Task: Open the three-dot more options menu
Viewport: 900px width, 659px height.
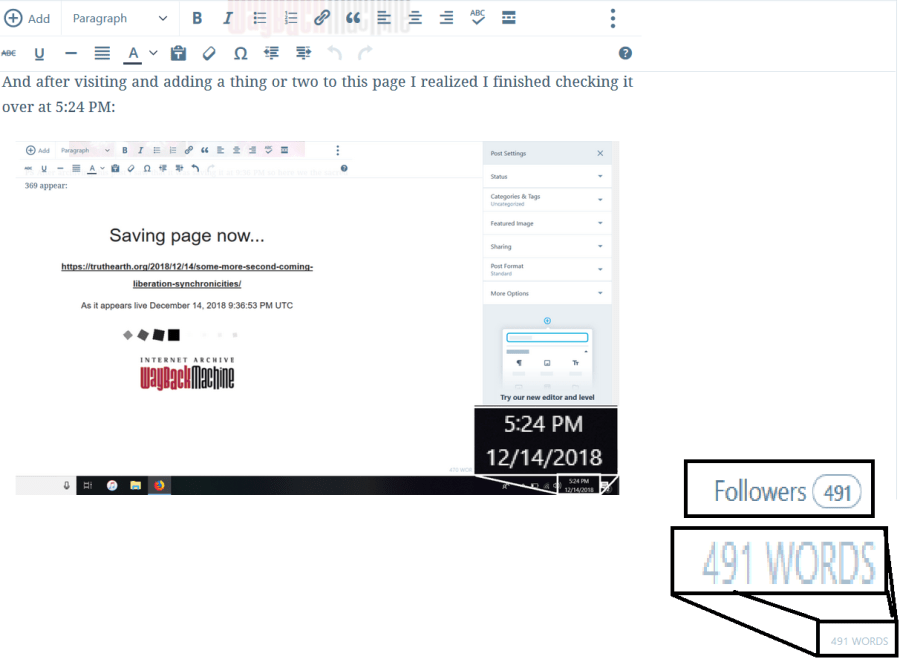Action: pos(613,18)
